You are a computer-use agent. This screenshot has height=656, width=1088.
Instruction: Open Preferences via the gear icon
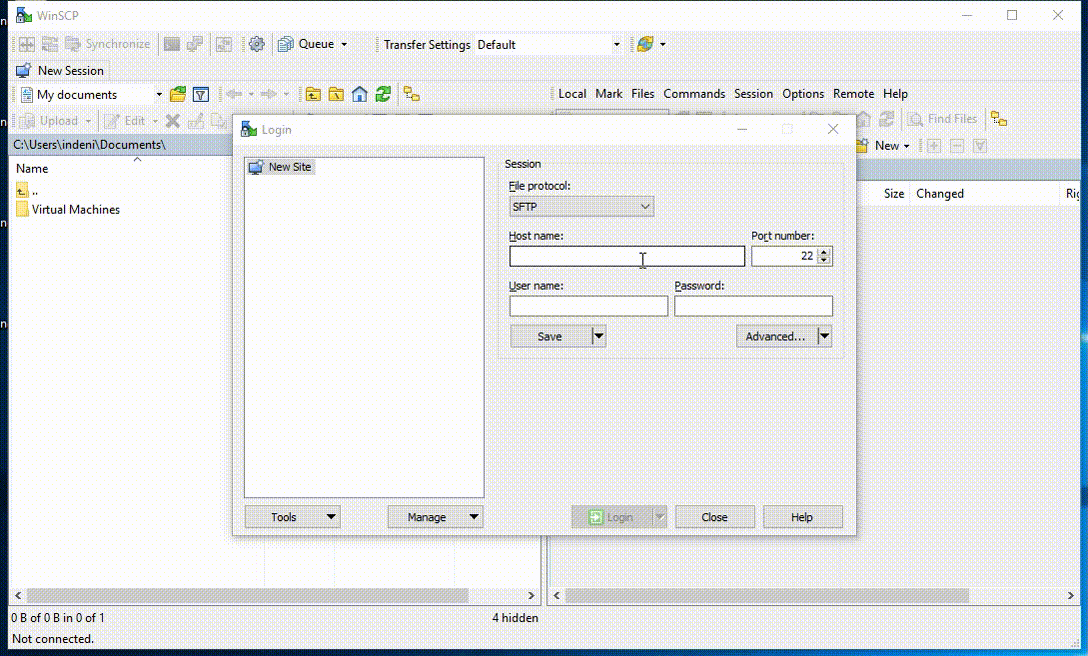click(257, 44)
